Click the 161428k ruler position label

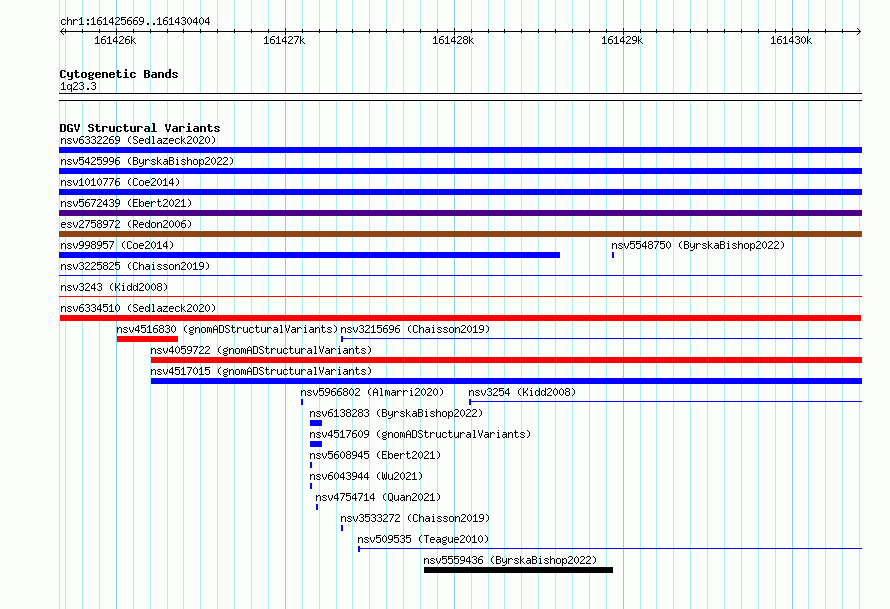(x=453, y=40)
